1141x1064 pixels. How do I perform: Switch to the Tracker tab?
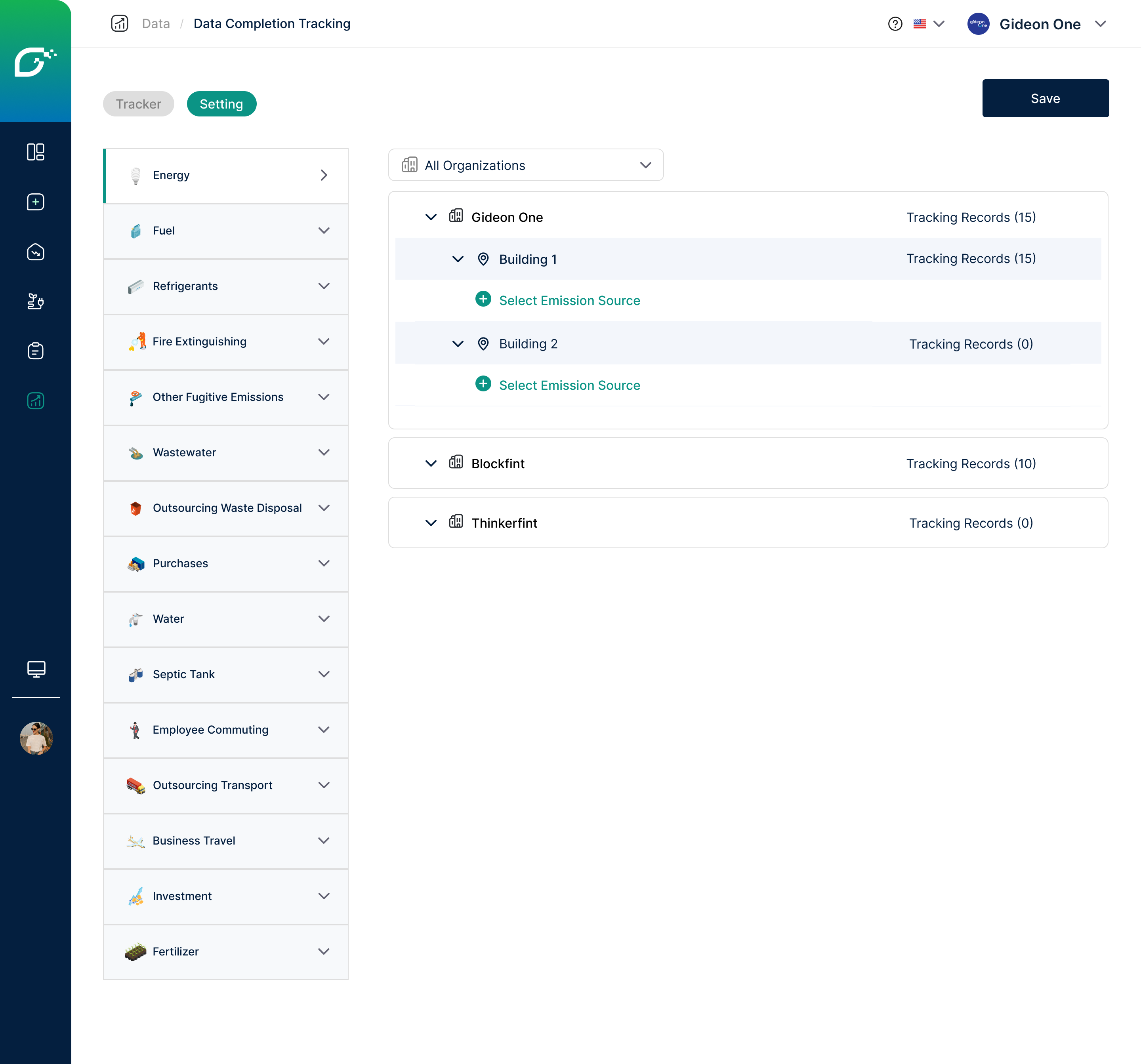138,104
